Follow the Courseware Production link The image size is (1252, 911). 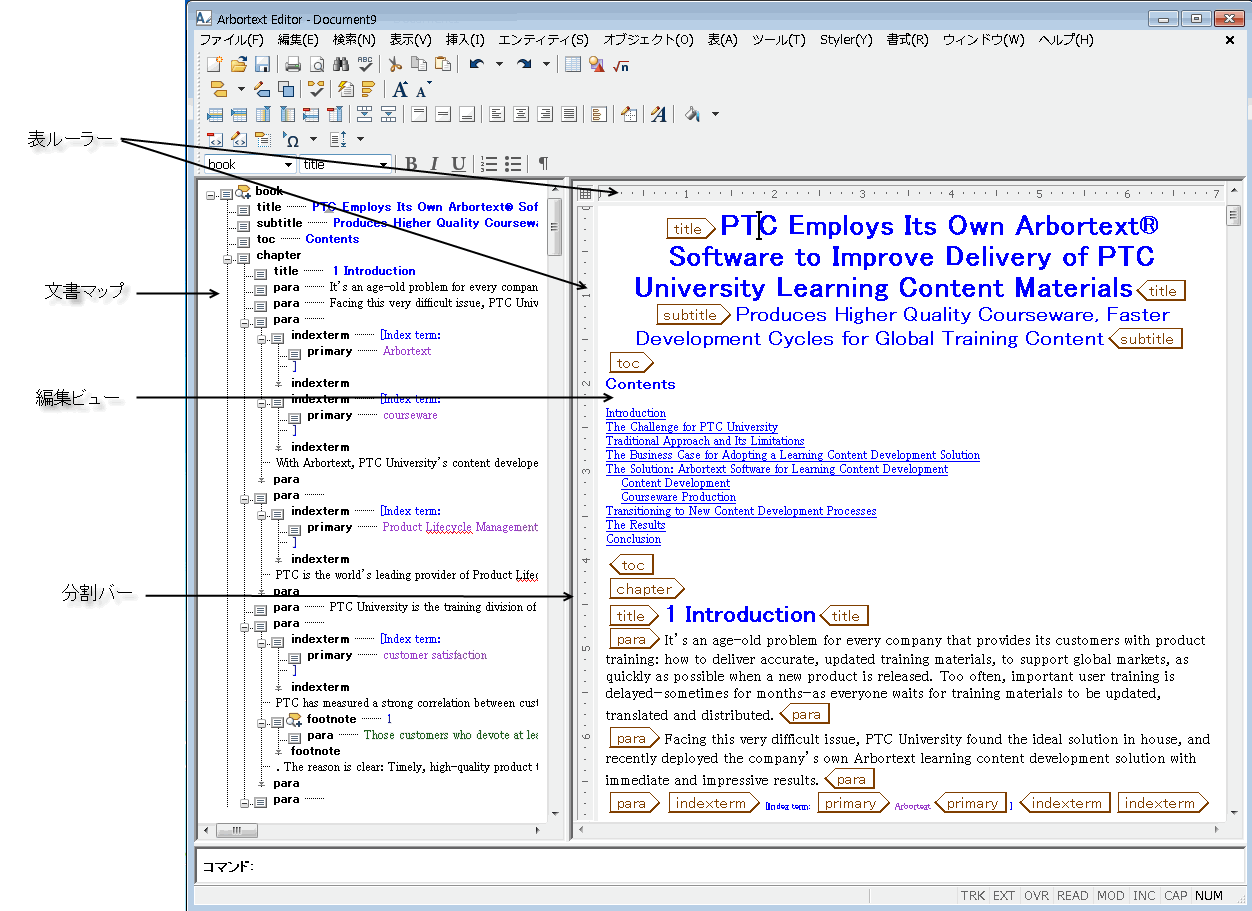679,497
